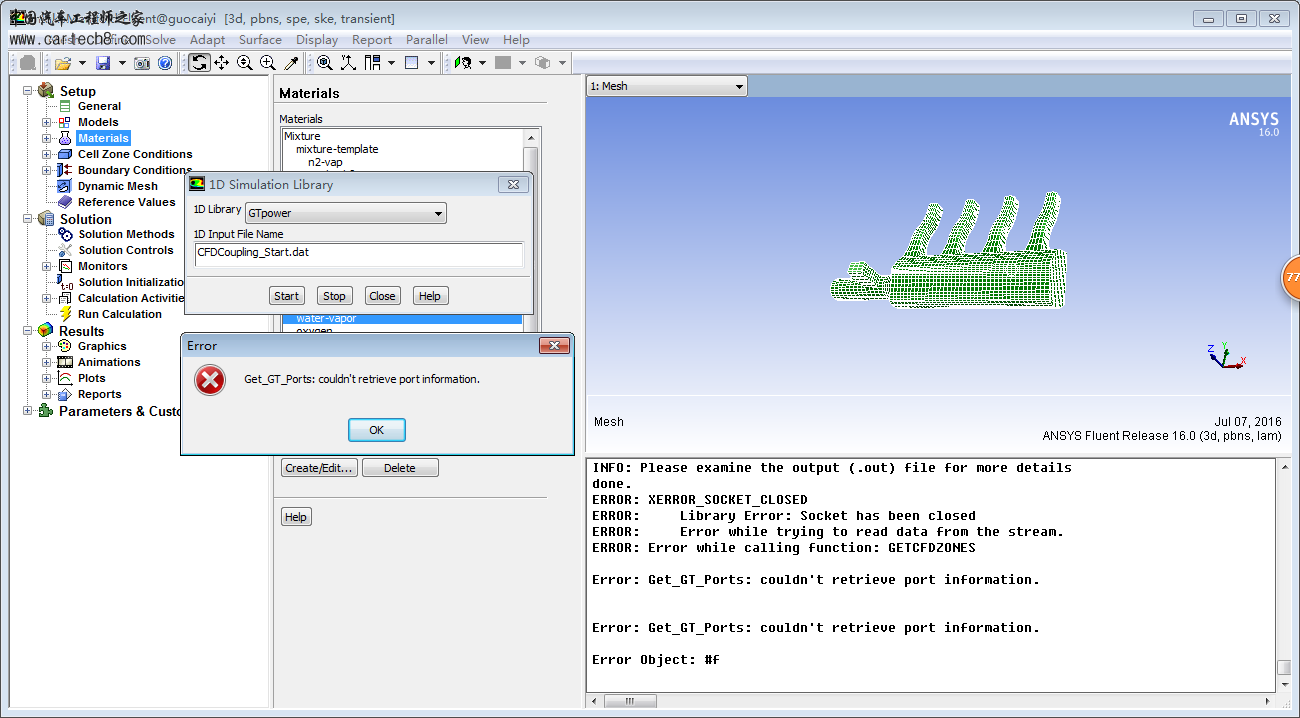Viewport: 1300px width, 718px height.
Task: Select the Zoom to Area plus magnifier
Action: 268,63
